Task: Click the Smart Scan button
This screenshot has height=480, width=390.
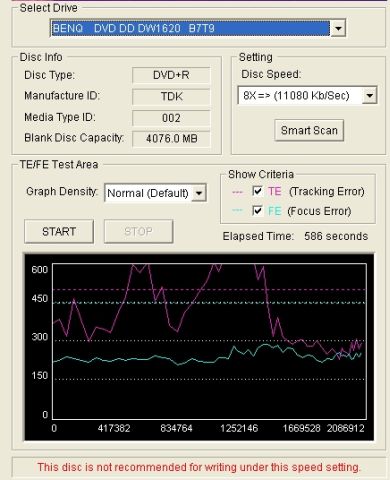Action: [x=309, y=130]
